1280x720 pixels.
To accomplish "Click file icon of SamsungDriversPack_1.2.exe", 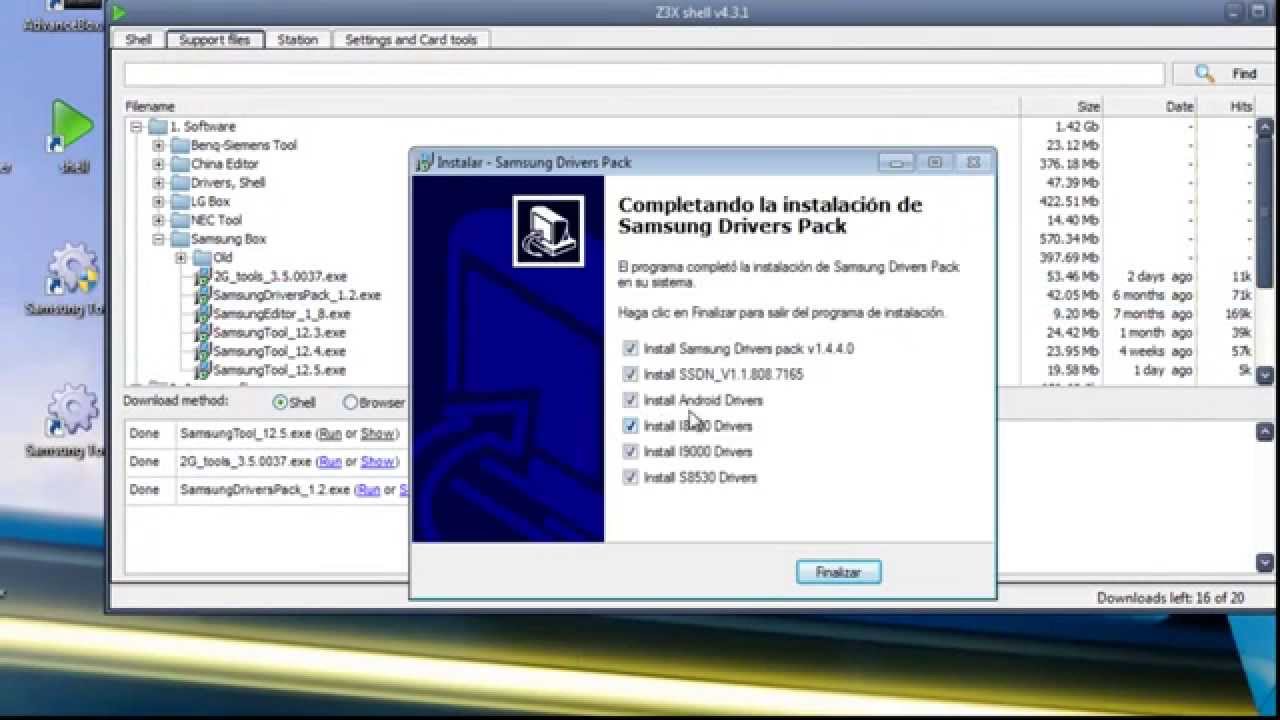I will pyautogui.click(x=203, y=296).
